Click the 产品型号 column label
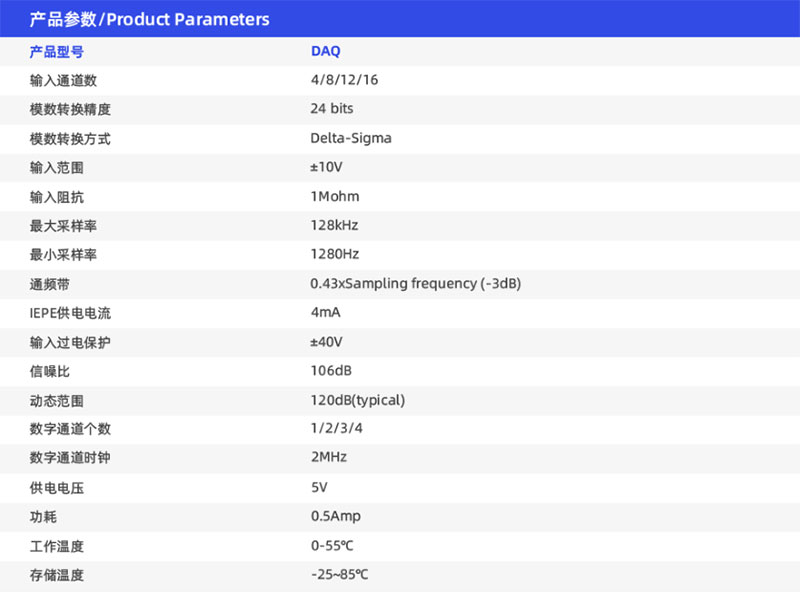Image resolution: width=800 pixels, height=592 pixels. (56, 51)
